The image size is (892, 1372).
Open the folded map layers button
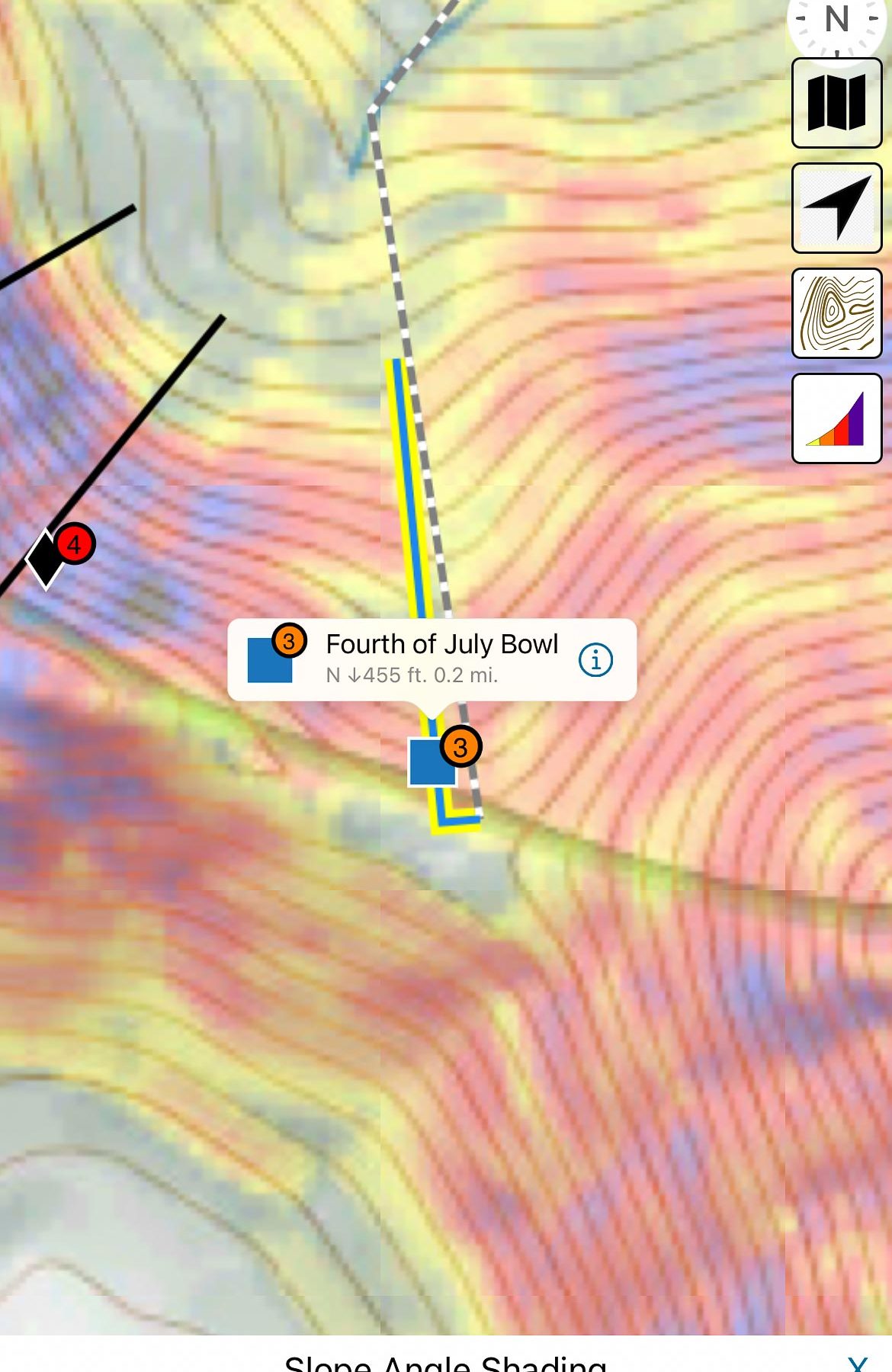point(836,103)
